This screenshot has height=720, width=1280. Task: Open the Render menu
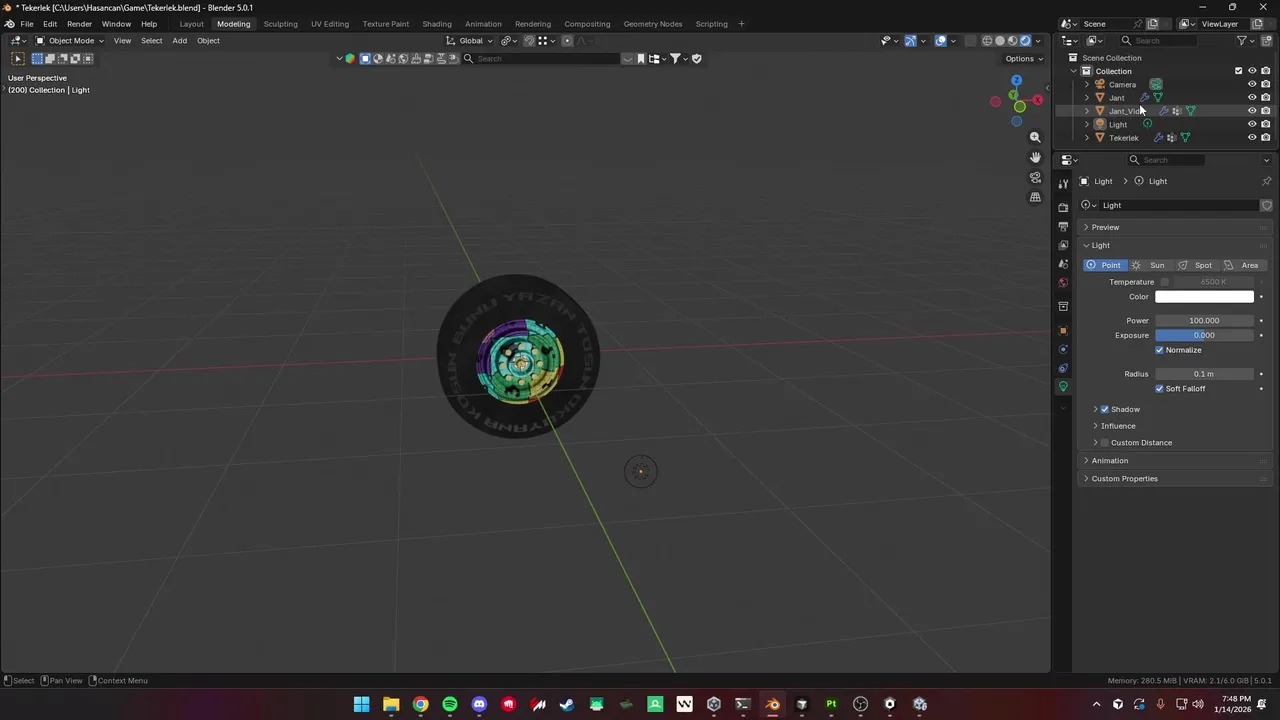click(79, 24)
